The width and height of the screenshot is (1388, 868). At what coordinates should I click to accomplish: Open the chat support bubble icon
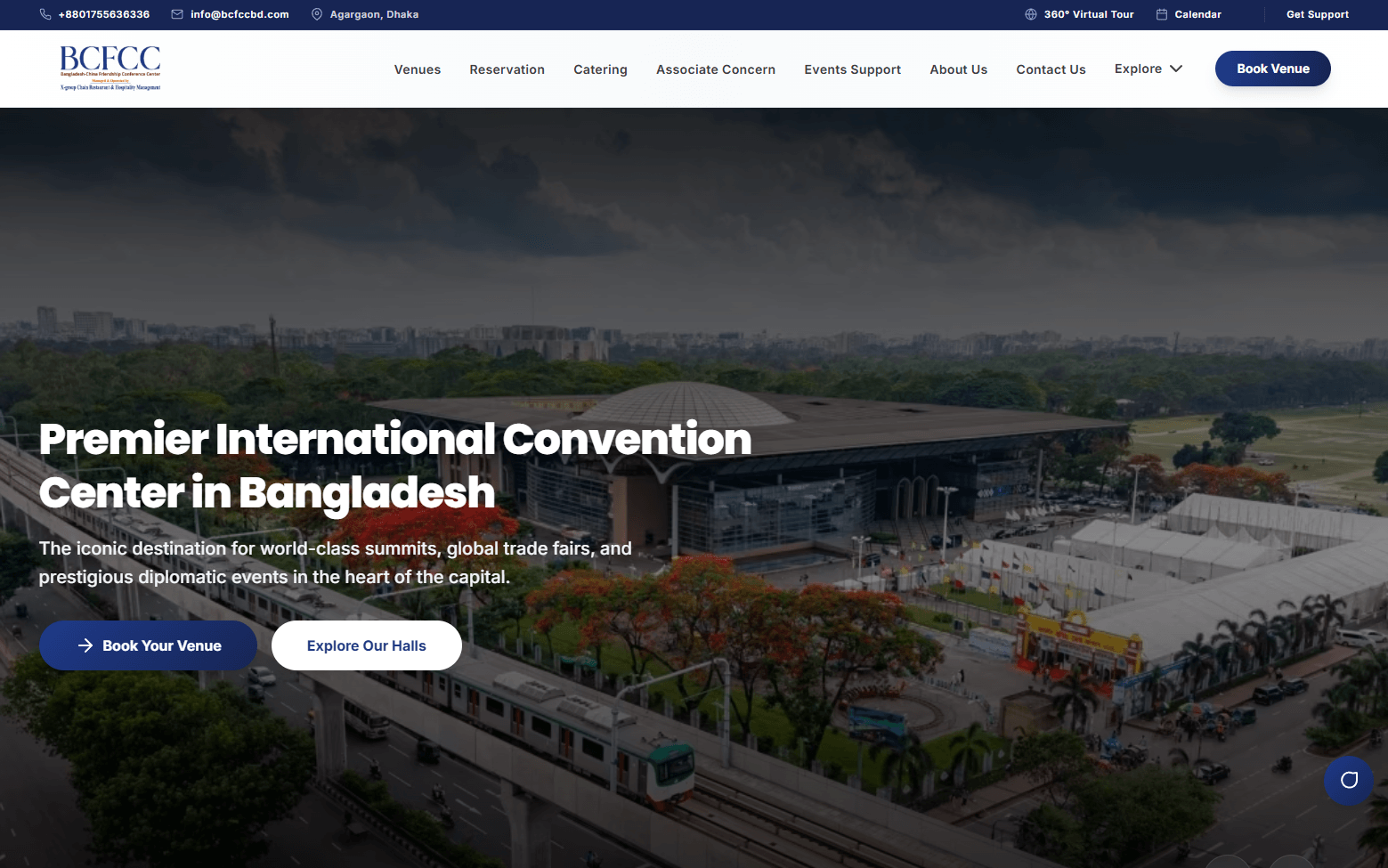click(x=1348, y=780)
